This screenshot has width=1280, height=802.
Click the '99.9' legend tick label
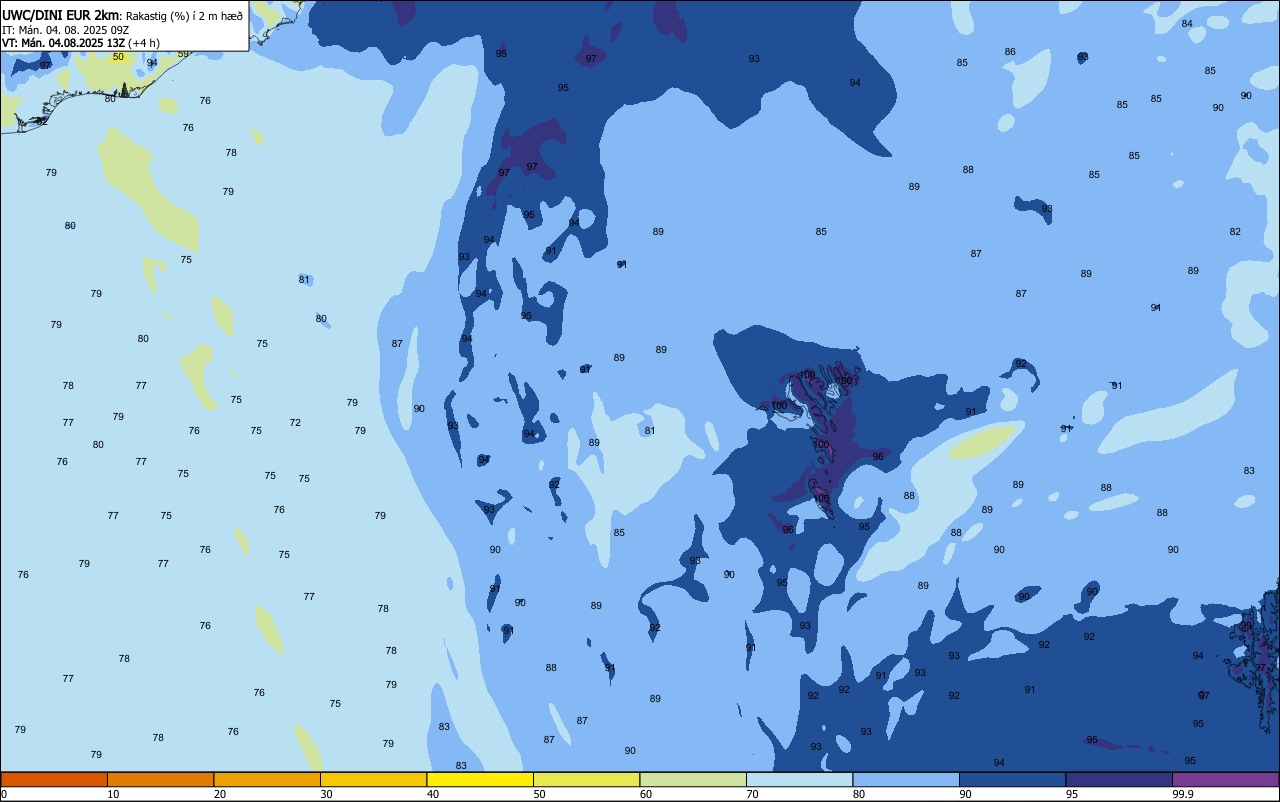click(x=1183, y=794)
